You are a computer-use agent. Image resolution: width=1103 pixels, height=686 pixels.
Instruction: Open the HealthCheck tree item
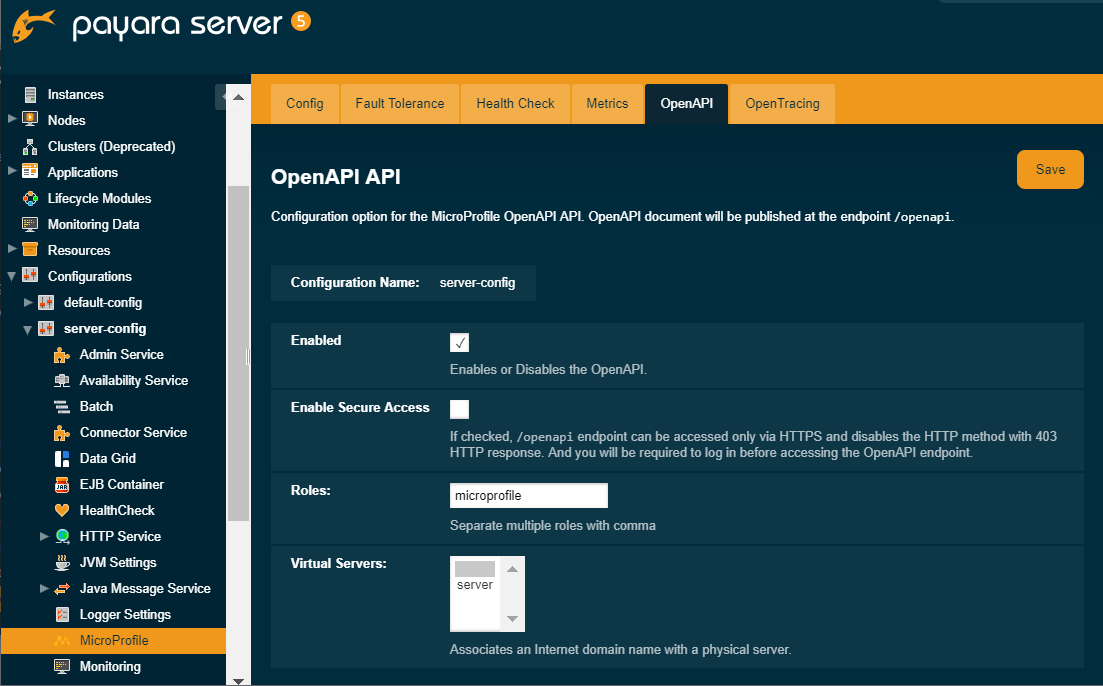point(117,510)
